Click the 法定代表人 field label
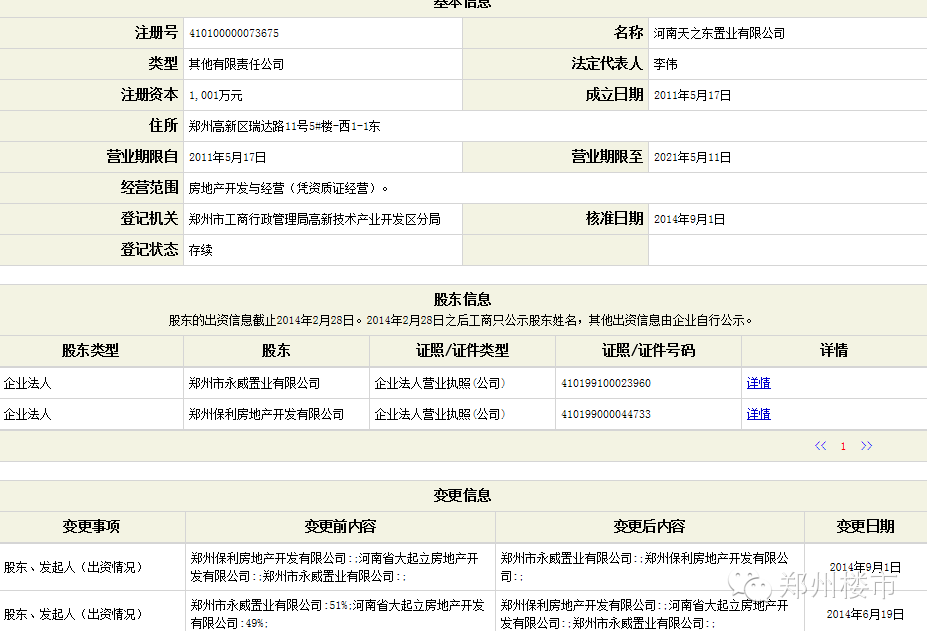The height and width of the screenshot is (631, 927). (x=607, y=63)
